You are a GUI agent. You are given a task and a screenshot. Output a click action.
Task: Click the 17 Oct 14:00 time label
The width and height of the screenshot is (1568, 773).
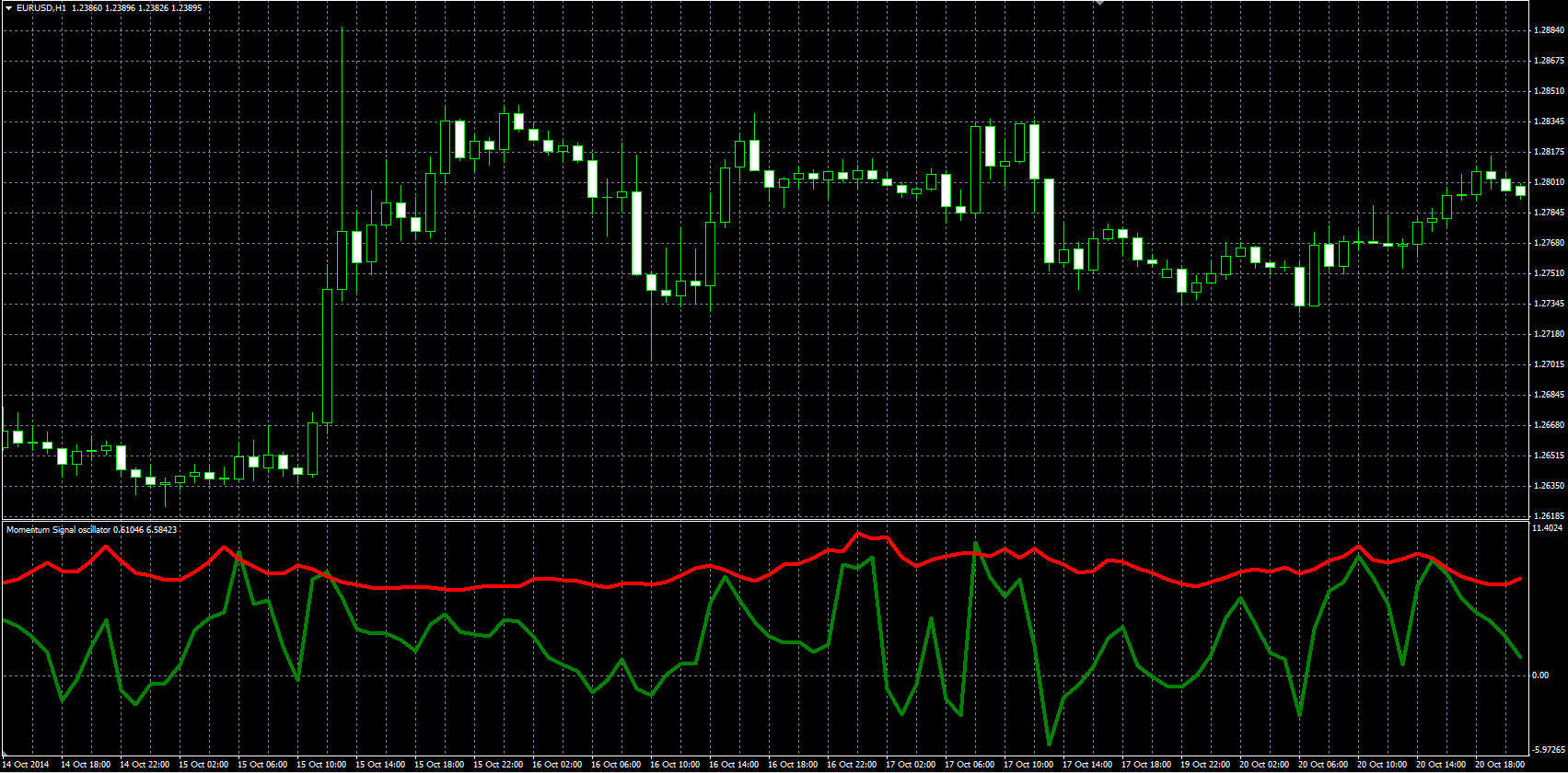click(x=1087, y=765)
